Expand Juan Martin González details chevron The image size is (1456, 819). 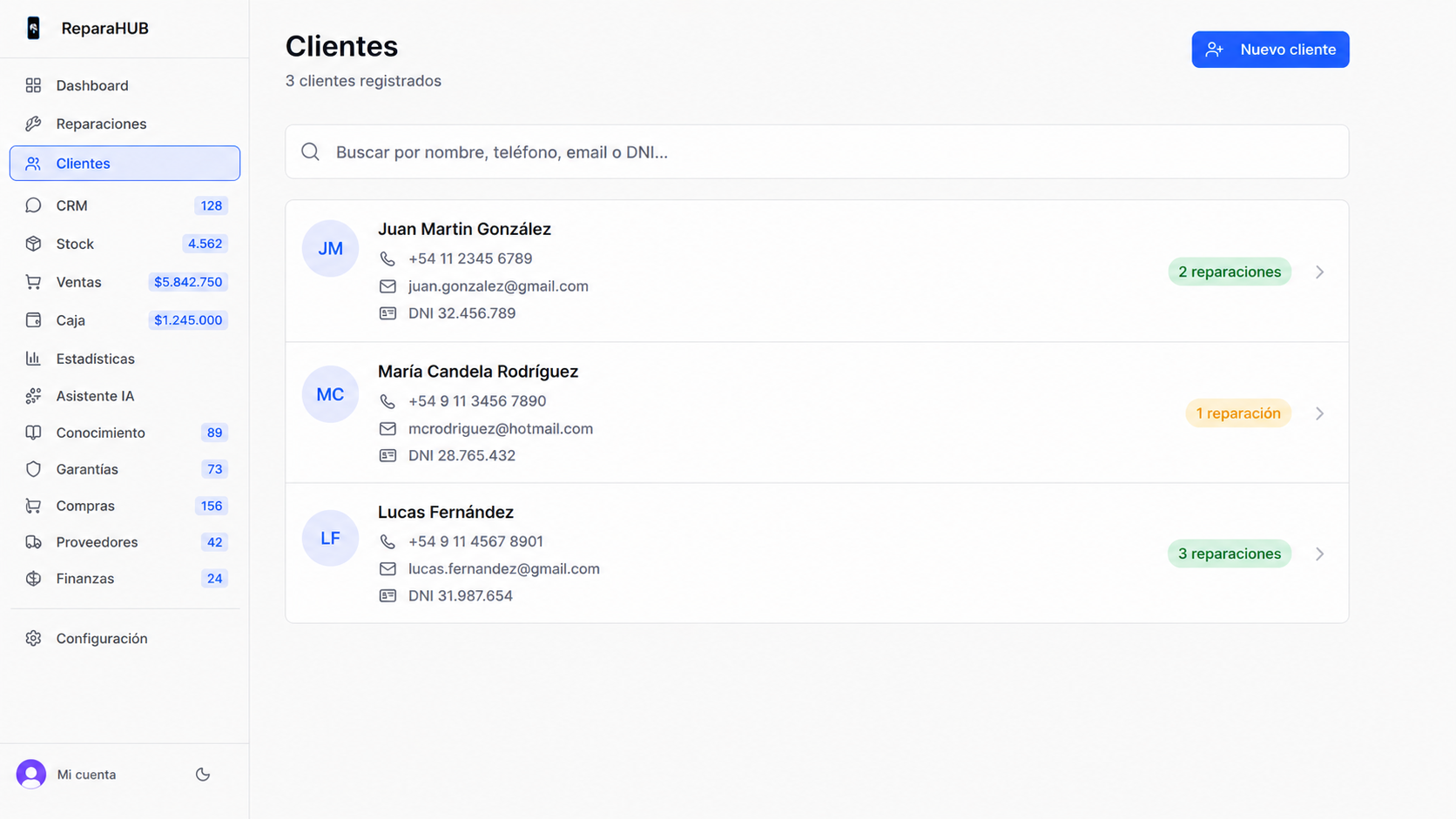1319,272
